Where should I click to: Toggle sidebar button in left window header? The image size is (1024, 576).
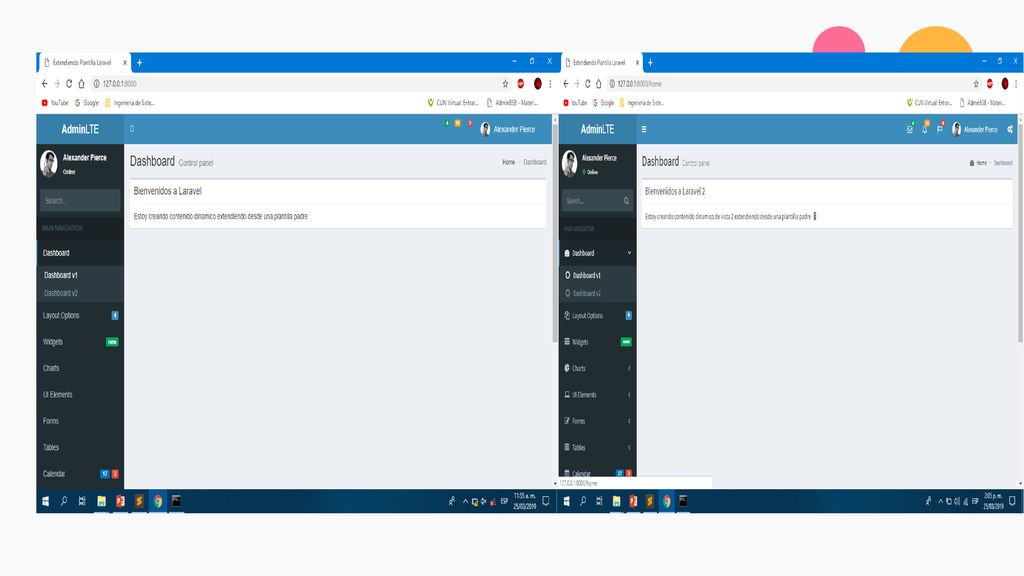(132, 129)
